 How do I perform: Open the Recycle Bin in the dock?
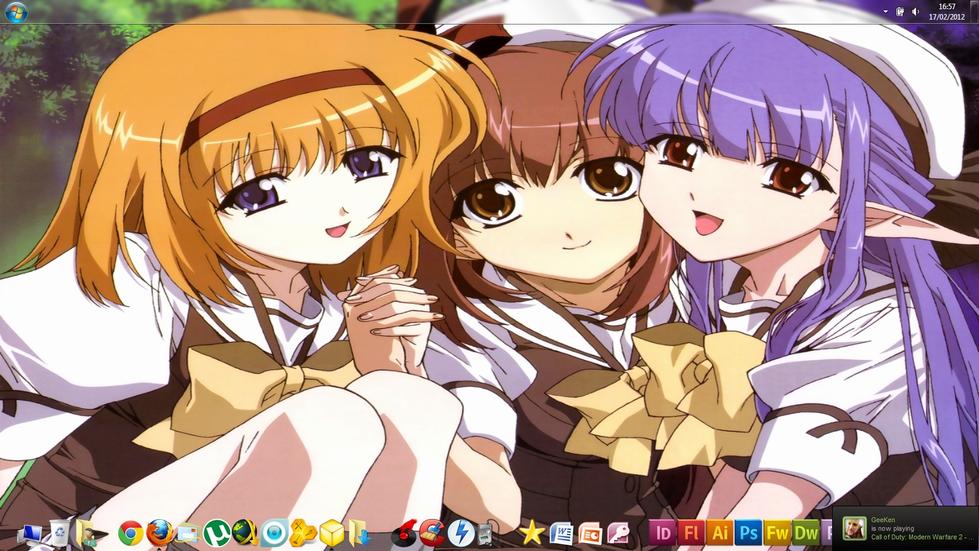pyautogui.click(x=58, y=533)
